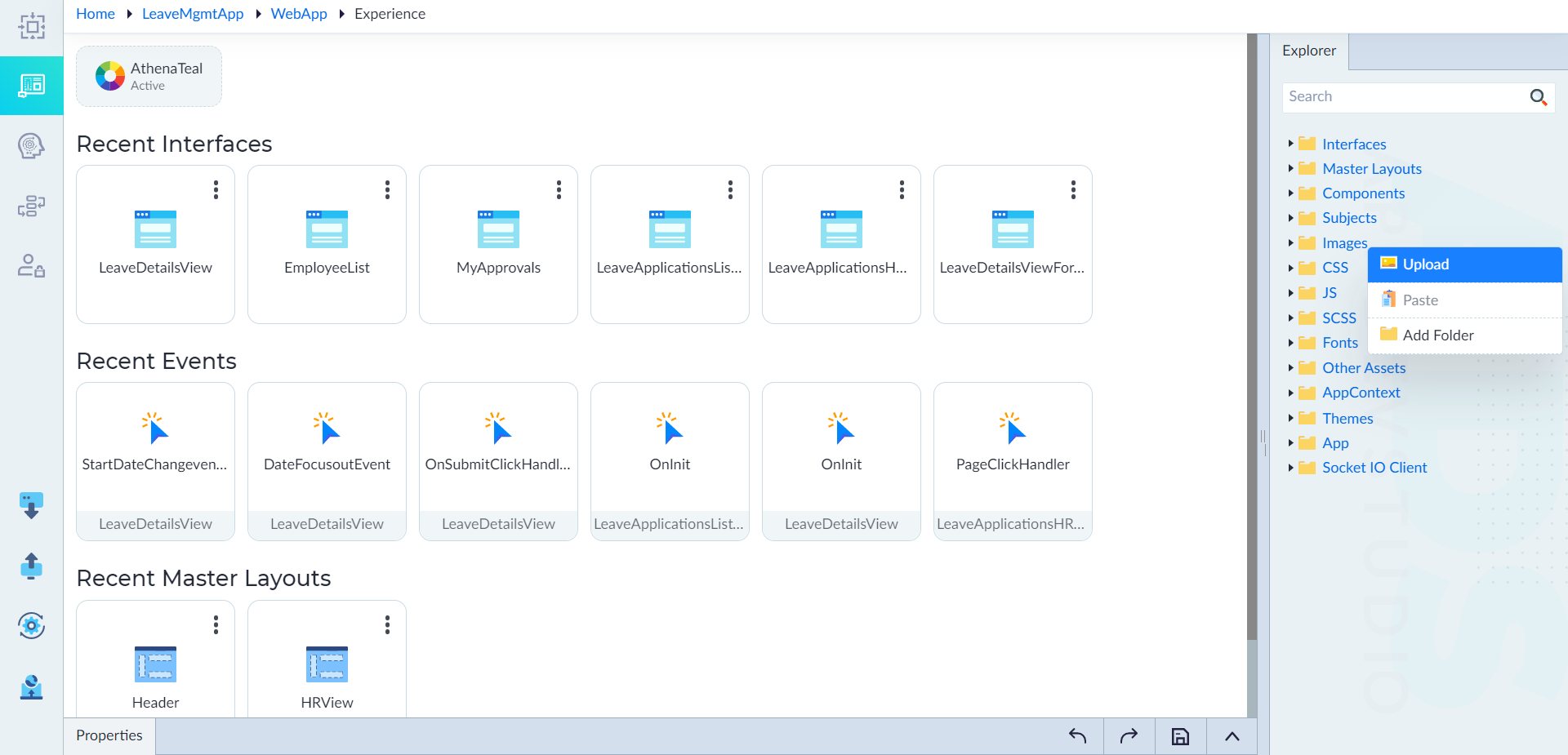
Task: Click the Explorer search magnifier icon
Action: (x=1539, y=97)
